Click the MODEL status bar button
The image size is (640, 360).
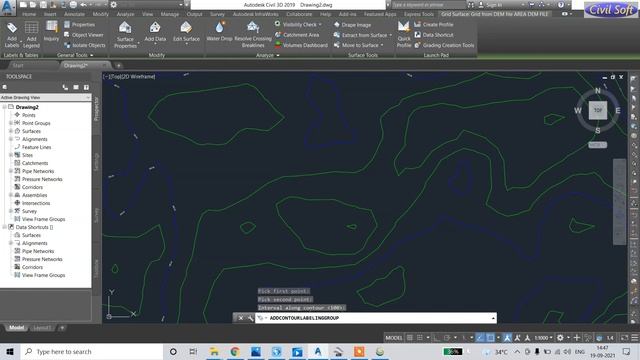(393, 338)
